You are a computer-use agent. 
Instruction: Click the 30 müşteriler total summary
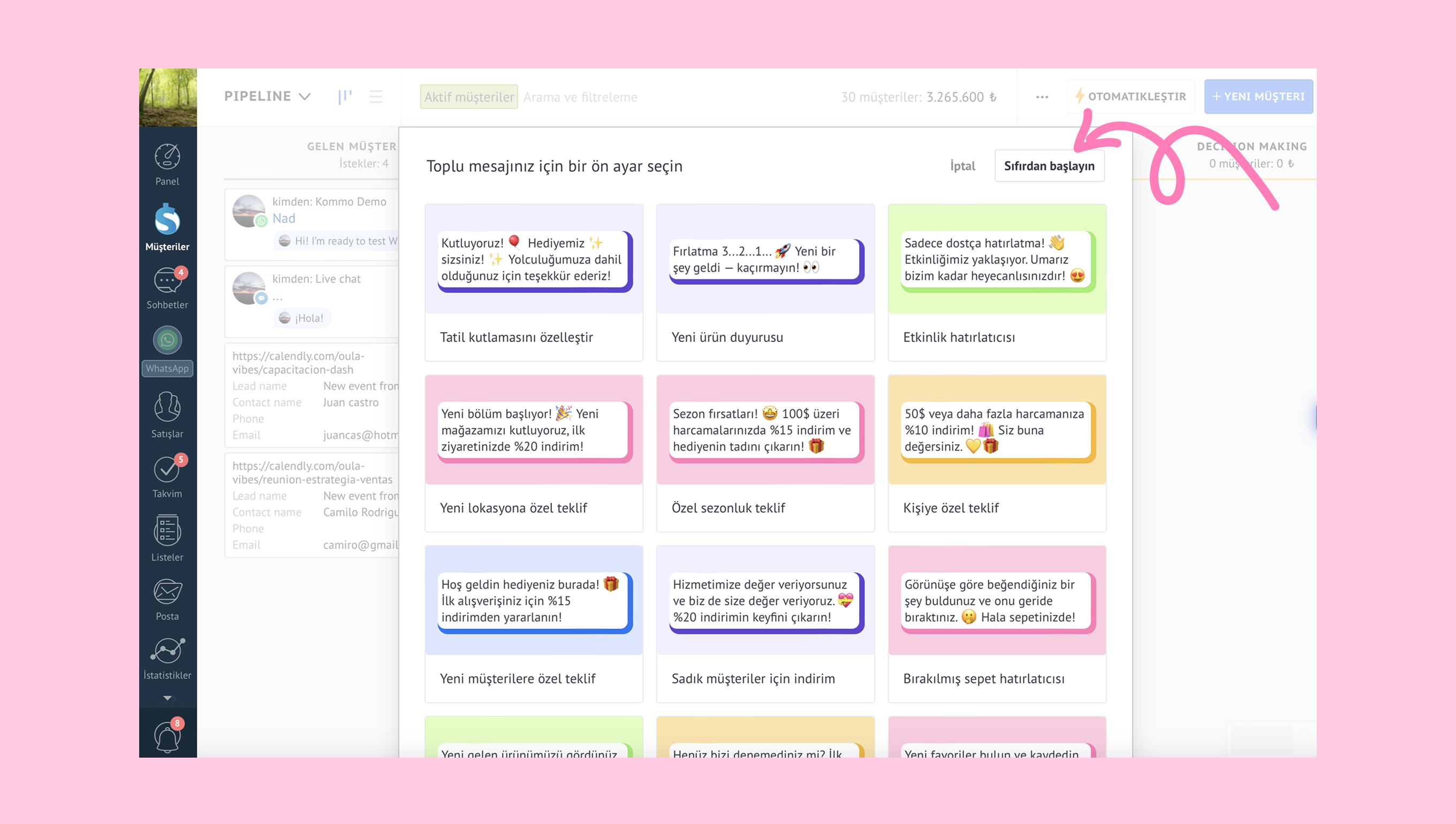pyautogui.click(x=918, y=97)
